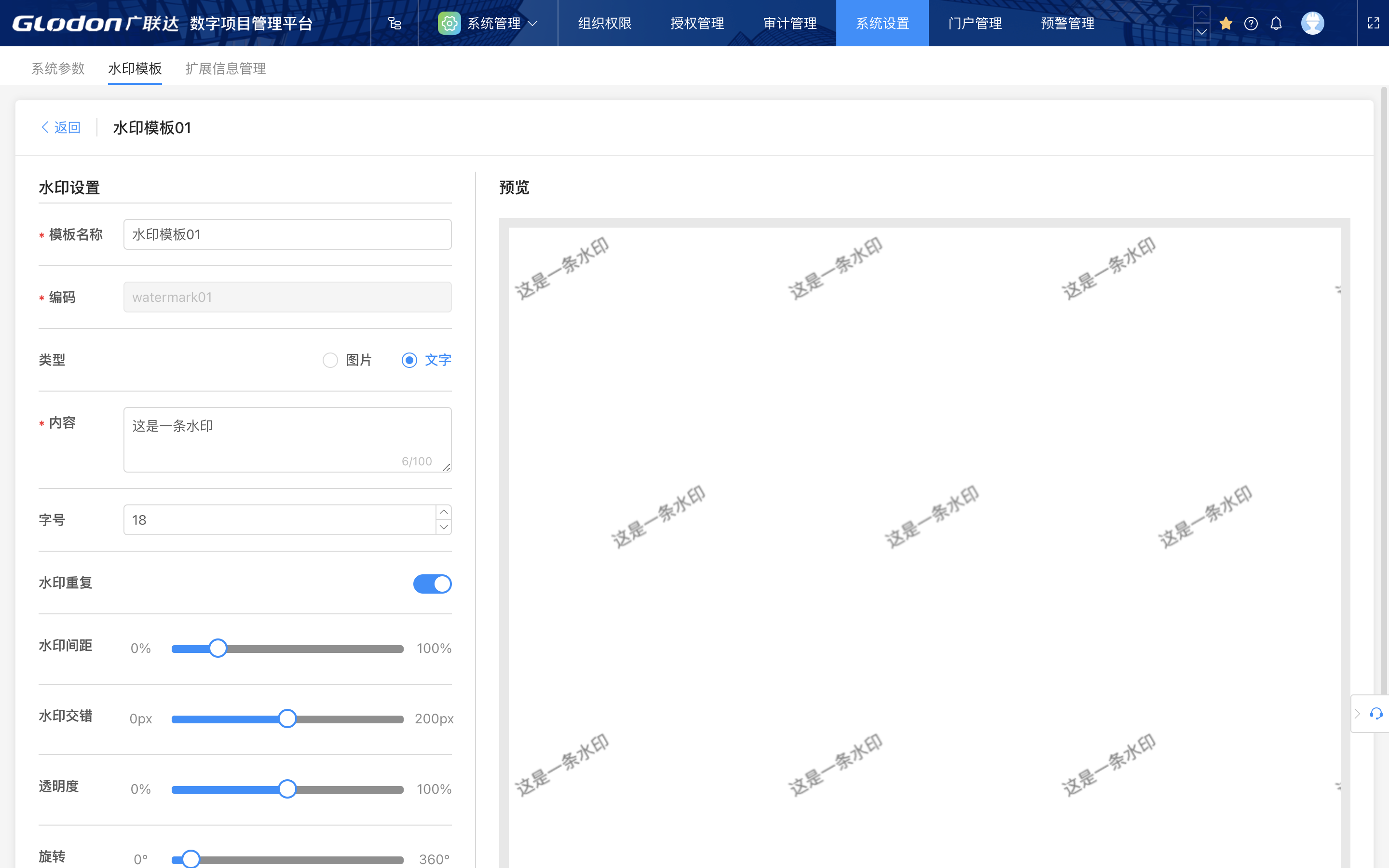Viewport: 1389px width, 868px height.
Task: Select the 图片 type radio button
Action: (x=330, y=360)
